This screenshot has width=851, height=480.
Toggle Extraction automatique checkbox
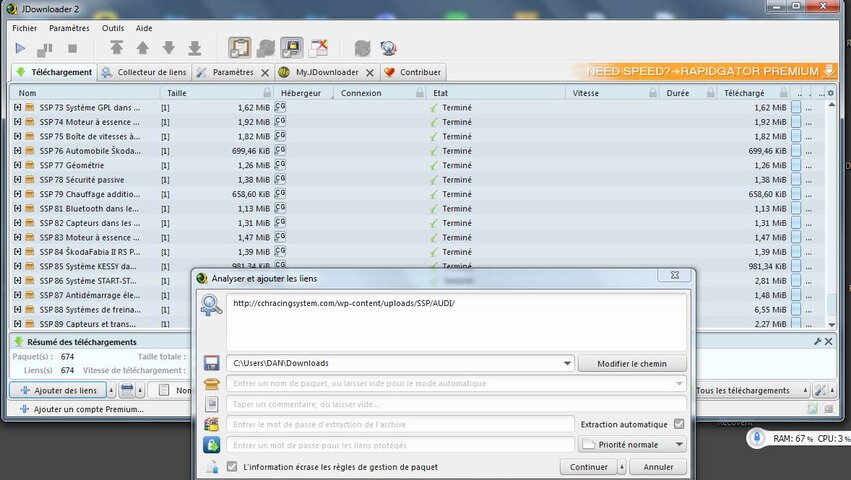click(x=679, y=424)
